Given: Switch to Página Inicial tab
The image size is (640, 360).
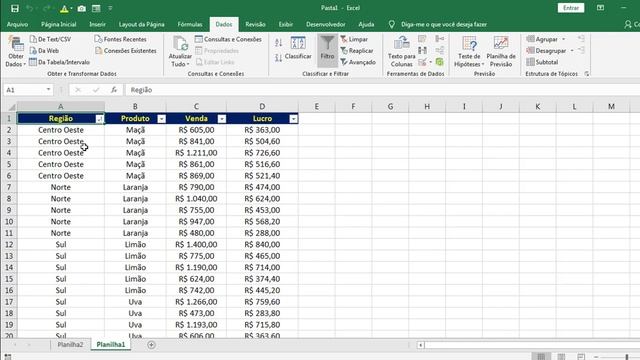Looking at the screenshot, I should (x=59, y=24).
